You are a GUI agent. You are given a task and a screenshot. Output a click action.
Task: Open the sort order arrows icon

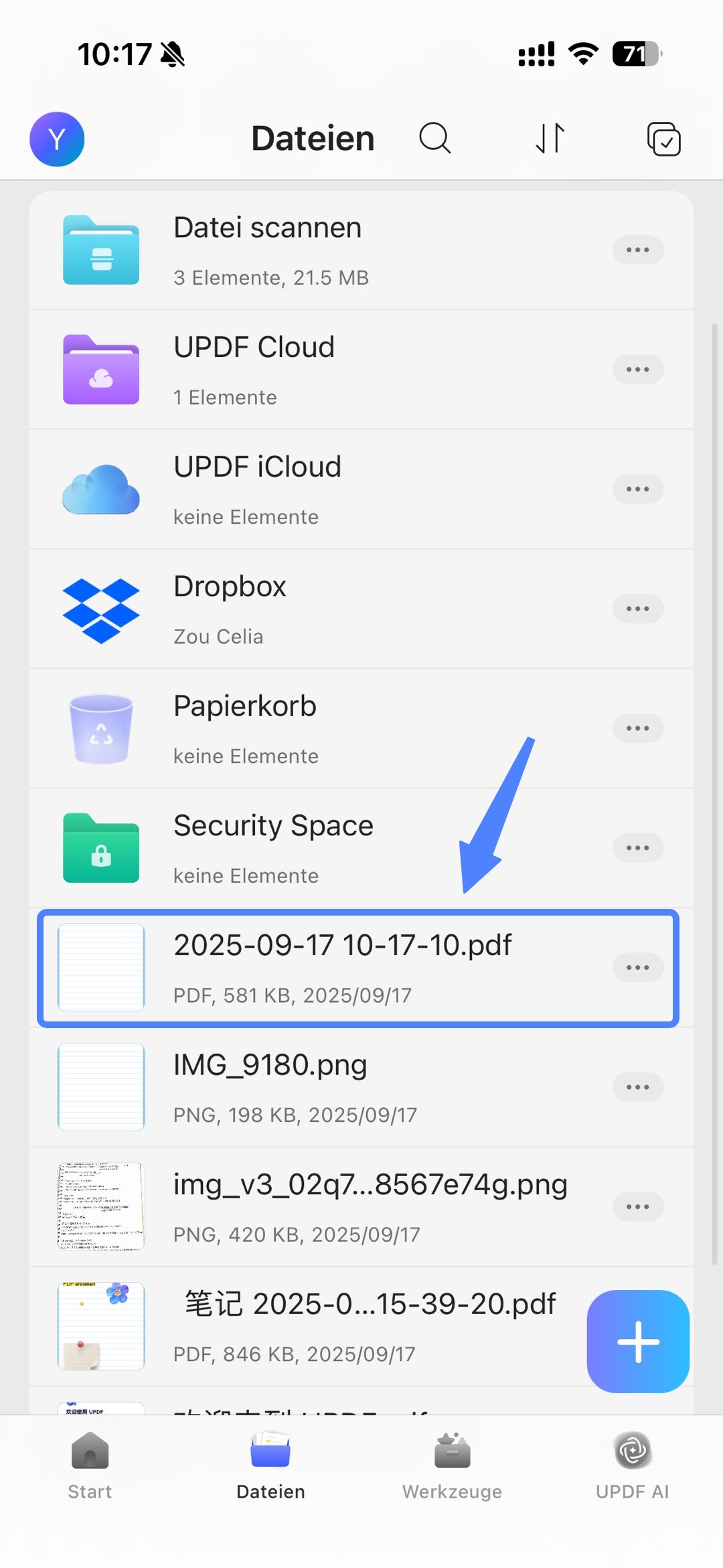(x=550, y=139)
